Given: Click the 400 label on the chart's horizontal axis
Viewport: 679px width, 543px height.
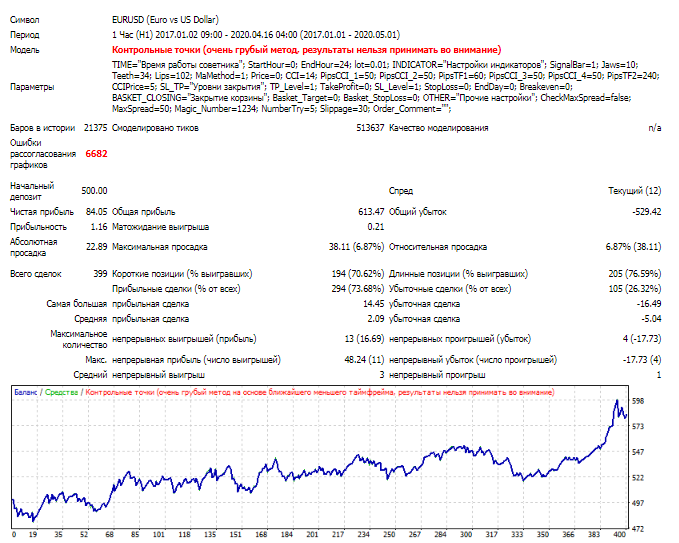Looking at the screenshot, I should pos(620,534).
